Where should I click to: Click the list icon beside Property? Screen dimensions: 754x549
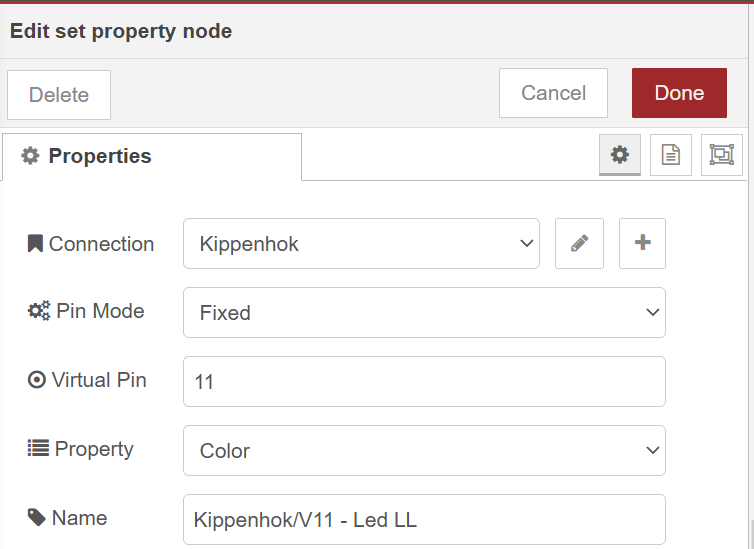(x=37, y=449)
